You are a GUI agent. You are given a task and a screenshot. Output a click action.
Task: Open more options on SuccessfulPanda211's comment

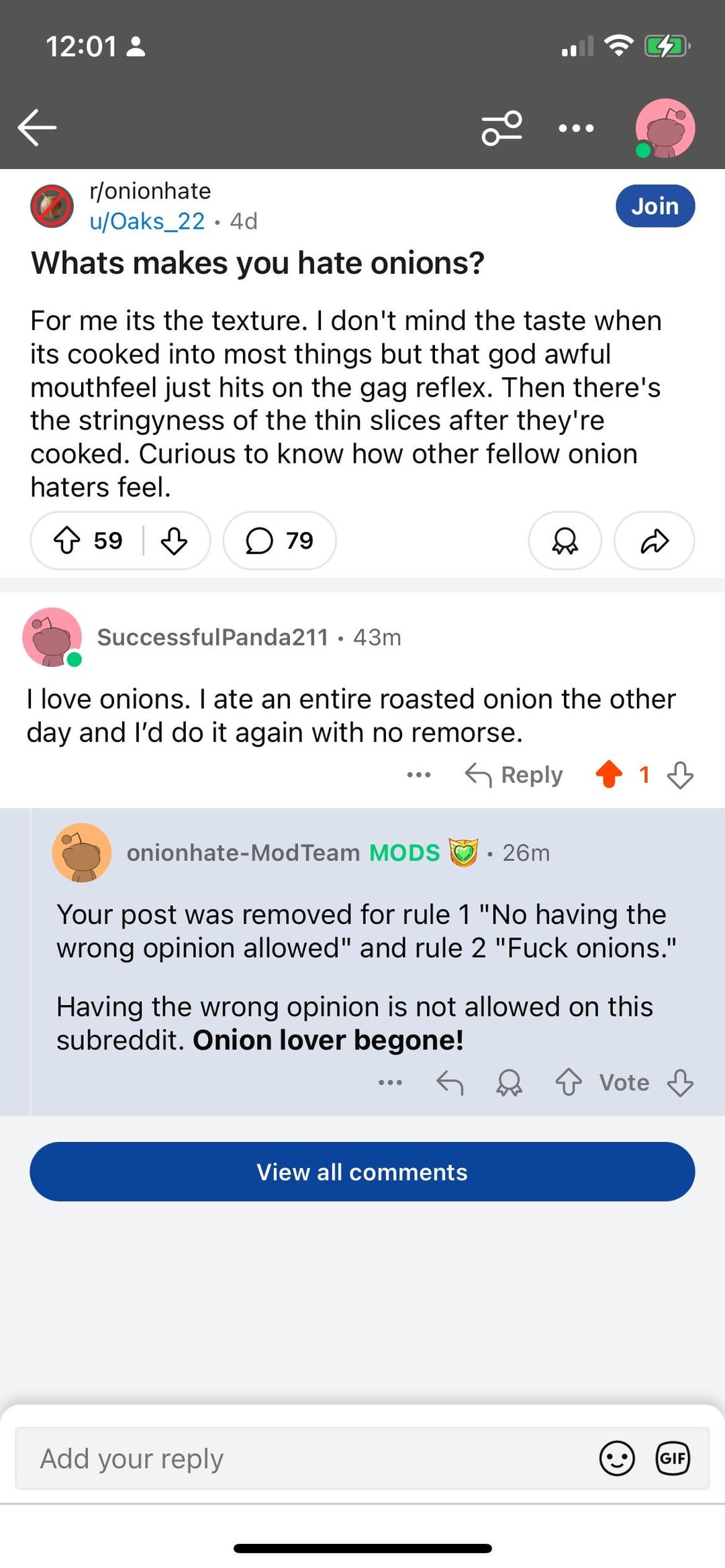pyautogui.click(x=418, y=775)
